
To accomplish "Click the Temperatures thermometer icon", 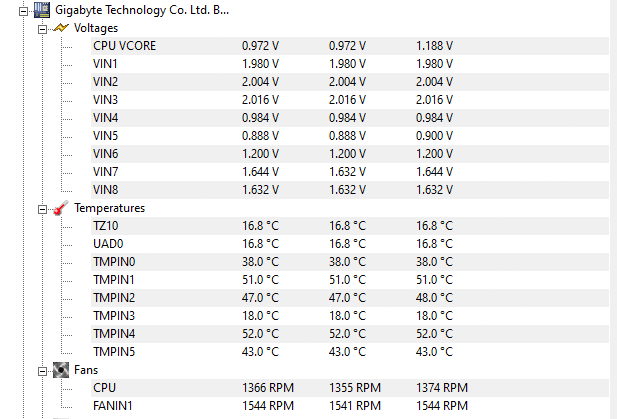I will tap(61, 208).
